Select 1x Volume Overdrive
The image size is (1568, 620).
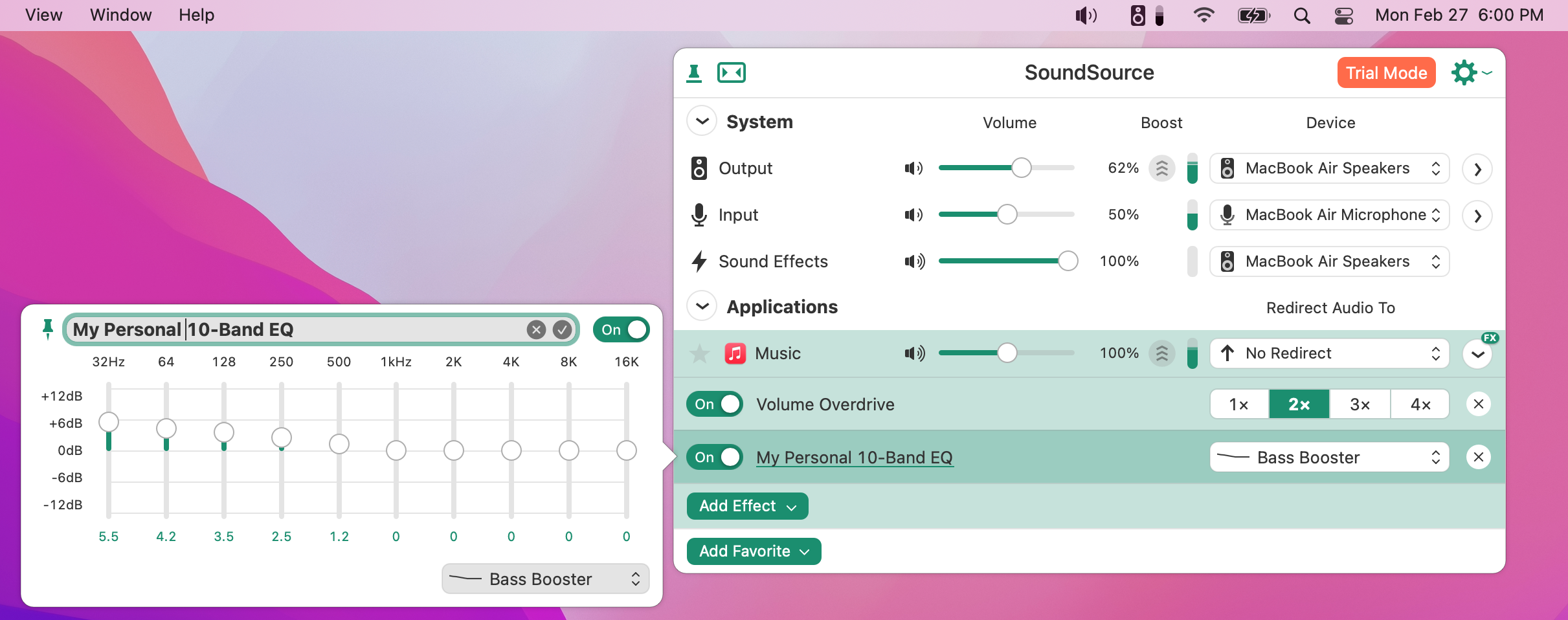[1239, 404]
